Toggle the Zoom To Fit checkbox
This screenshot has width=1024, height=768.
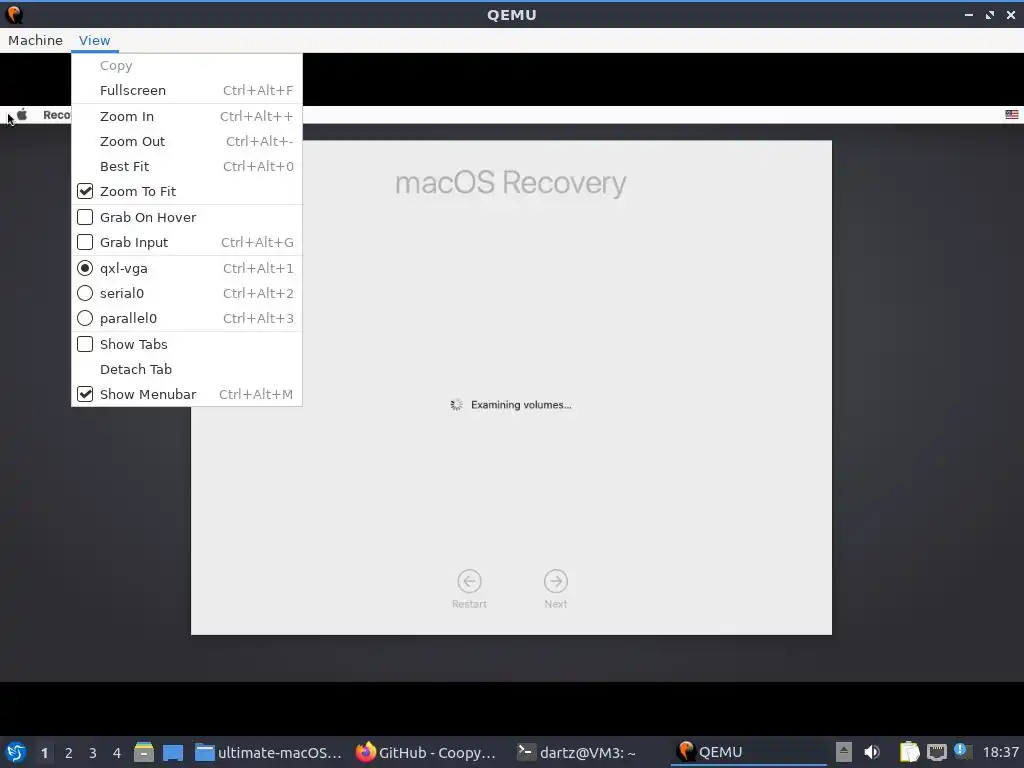[x=85, y=191]
